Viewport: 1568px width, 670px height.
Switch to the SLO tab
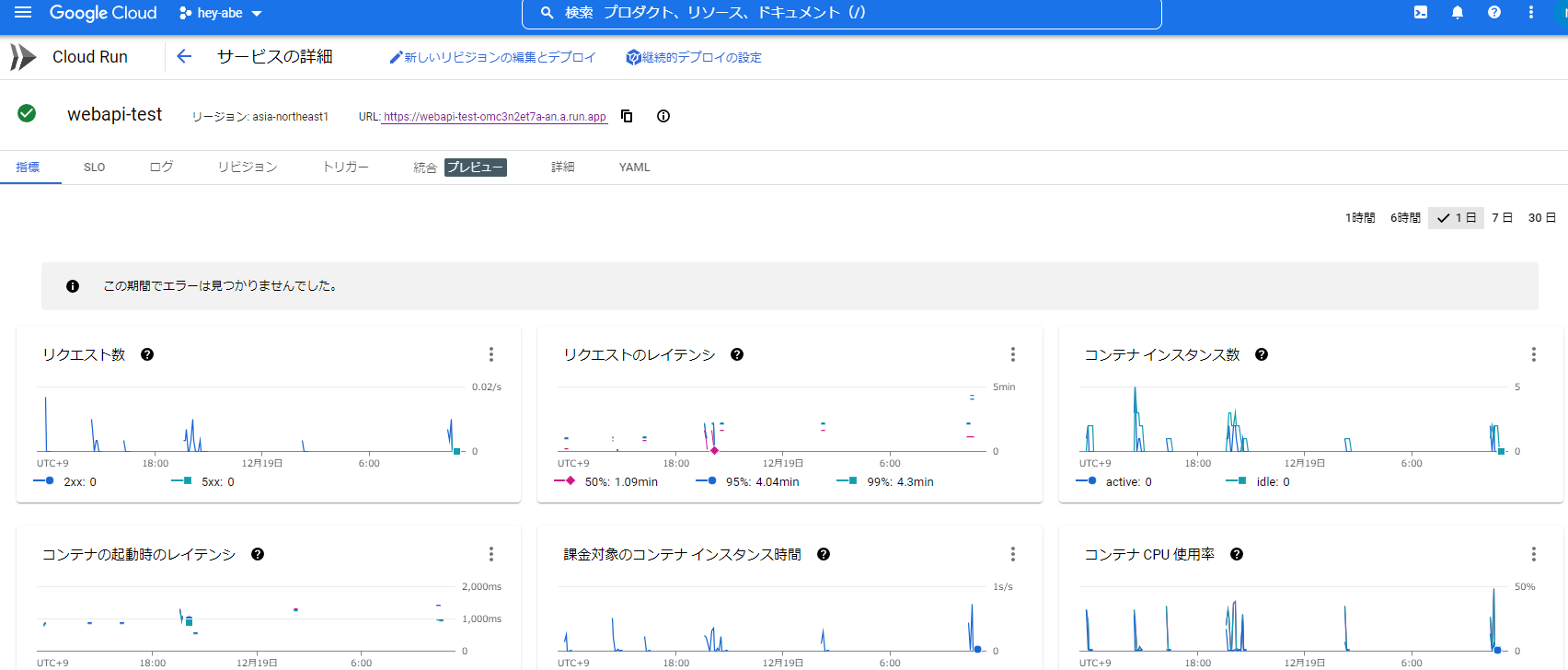[x=95, y=167]
